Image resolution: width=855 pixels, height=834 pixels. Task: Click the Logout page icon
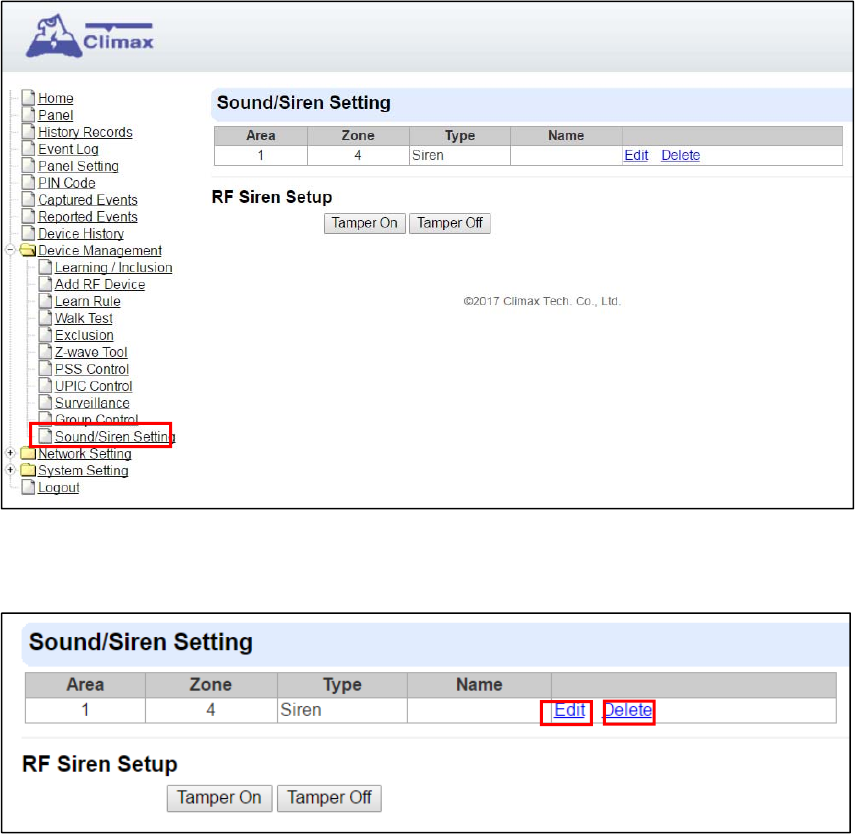28,487
